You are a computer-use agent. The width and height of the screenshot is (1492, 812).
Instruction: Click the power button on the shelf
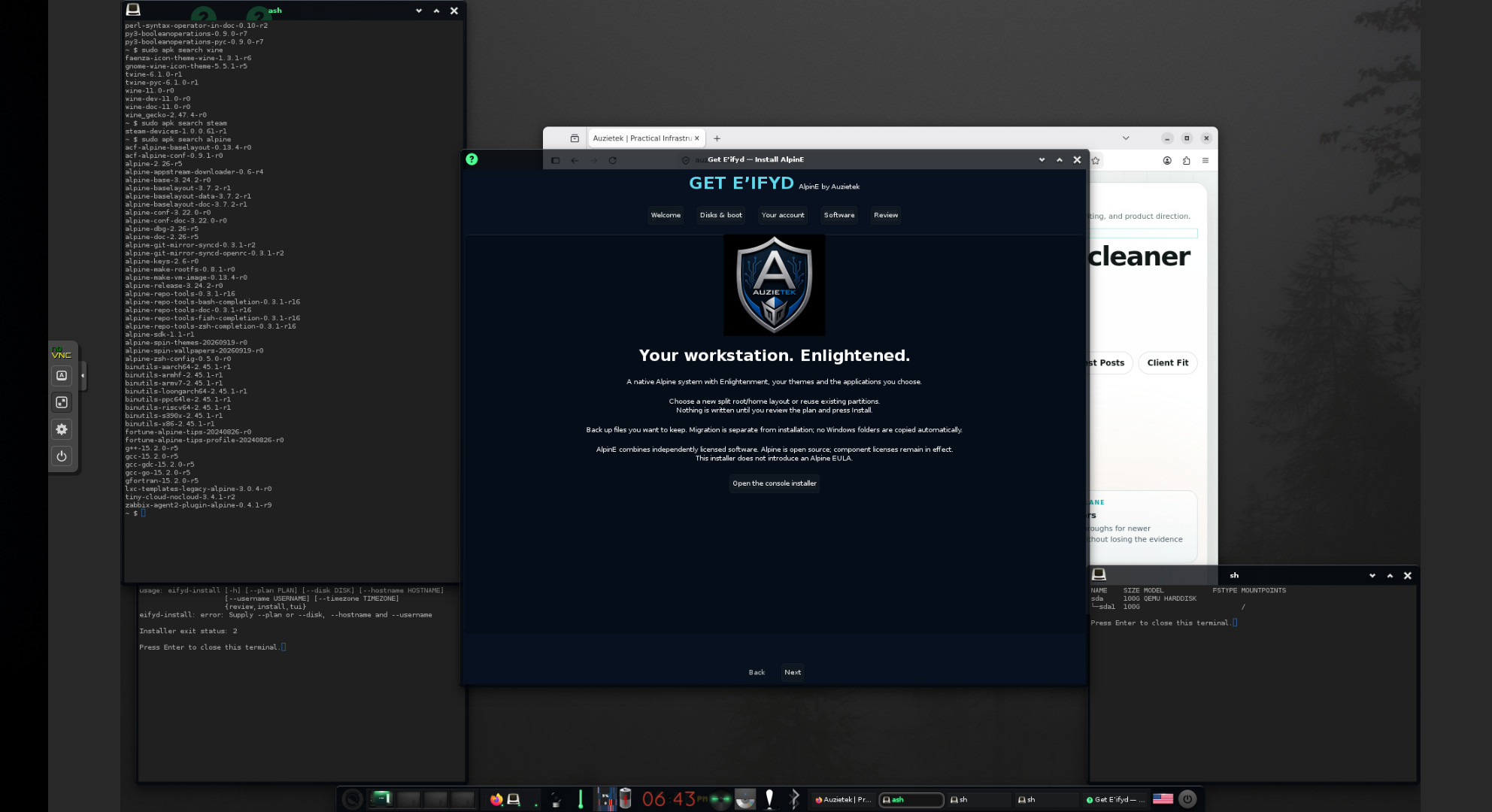pyautogui.click(x=1187, y=799)
